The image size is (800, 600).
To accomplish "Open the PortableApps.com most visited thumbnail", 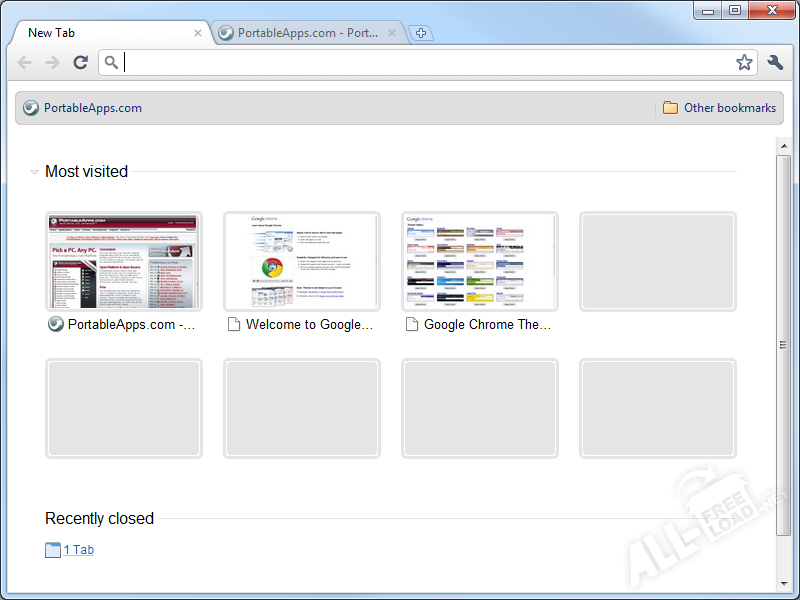I will pos(124,262).
